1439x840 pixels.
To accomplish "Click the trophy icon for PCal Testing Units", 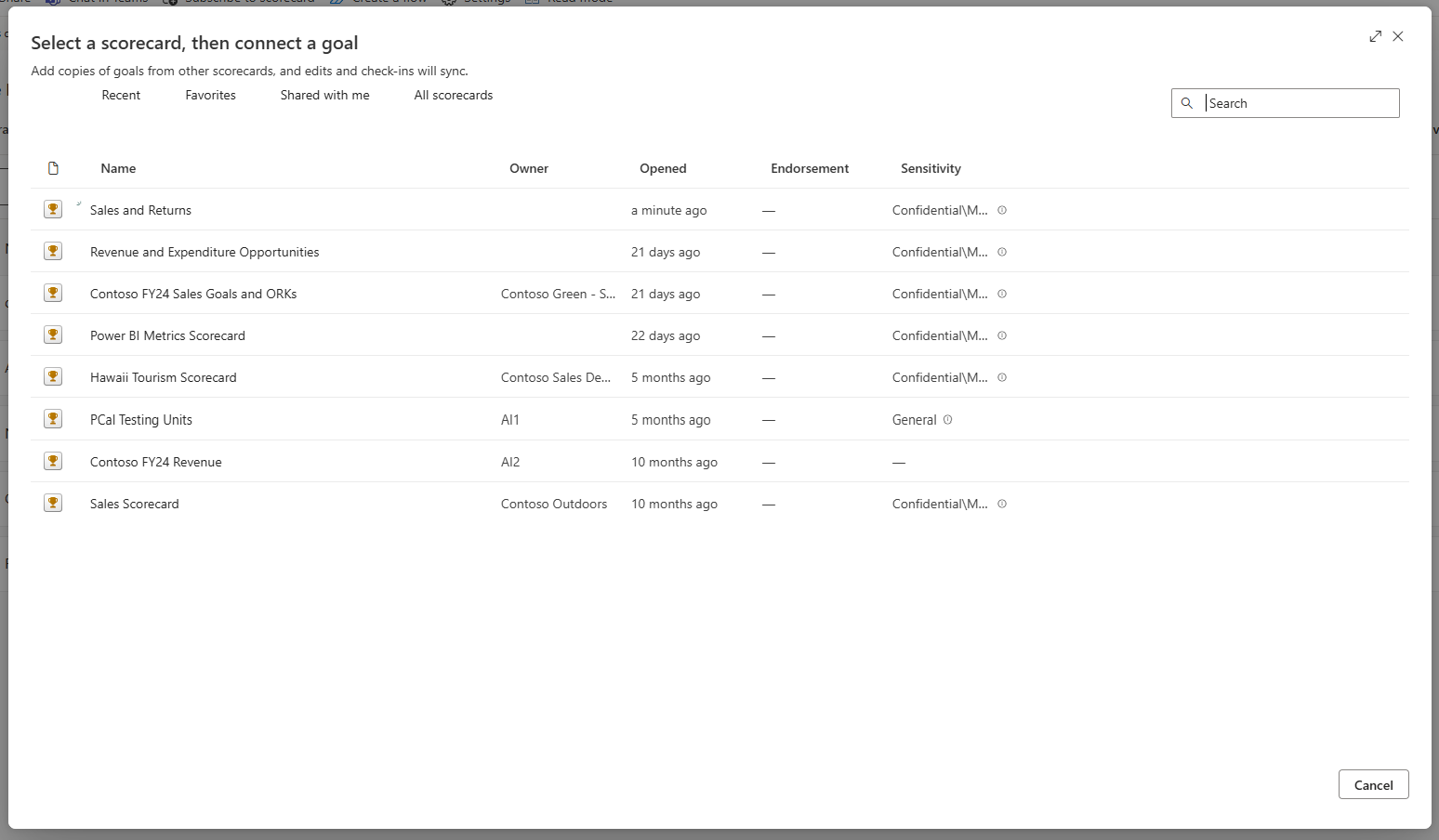I will 53,419.
